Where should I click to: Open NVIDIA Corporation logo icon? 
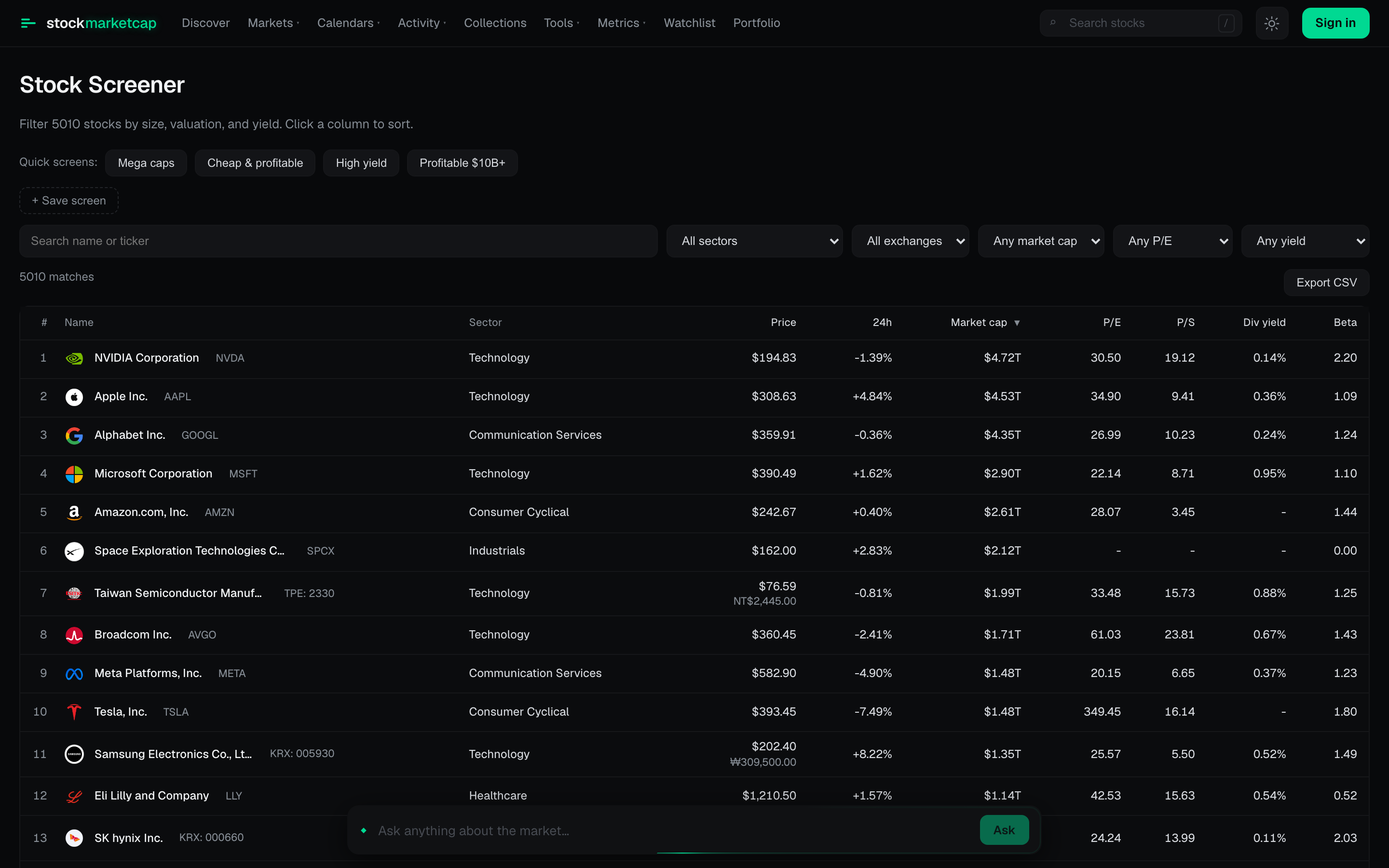[74, 358]
